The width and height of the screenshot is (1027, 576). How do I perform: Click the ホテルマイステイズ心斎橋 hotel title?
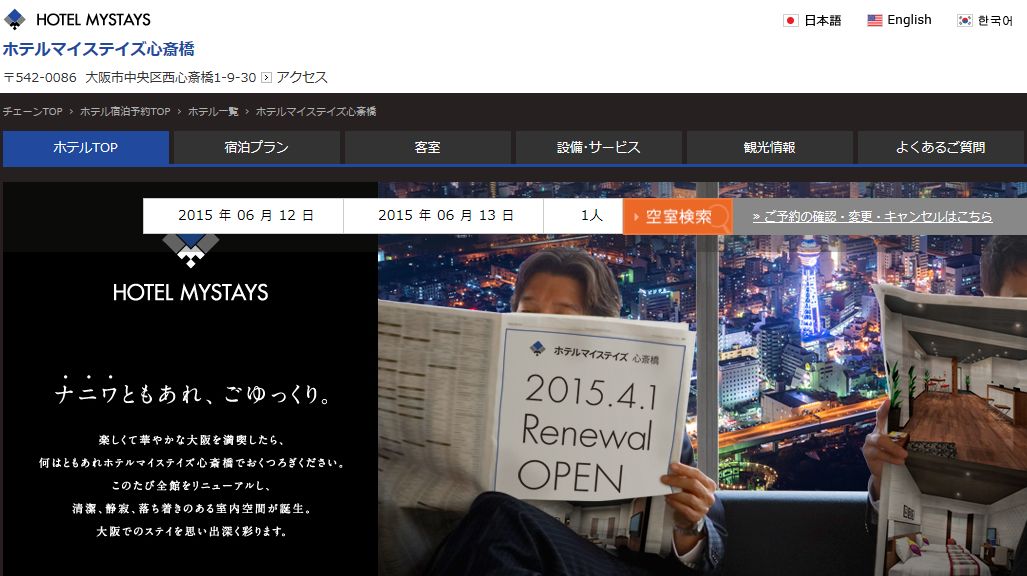coord(98,49)
